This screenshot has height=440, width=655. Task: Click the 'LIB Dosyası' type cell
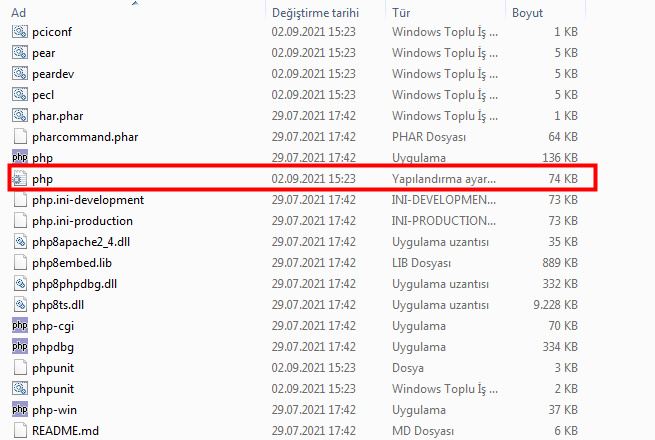[x=421, y=263]
